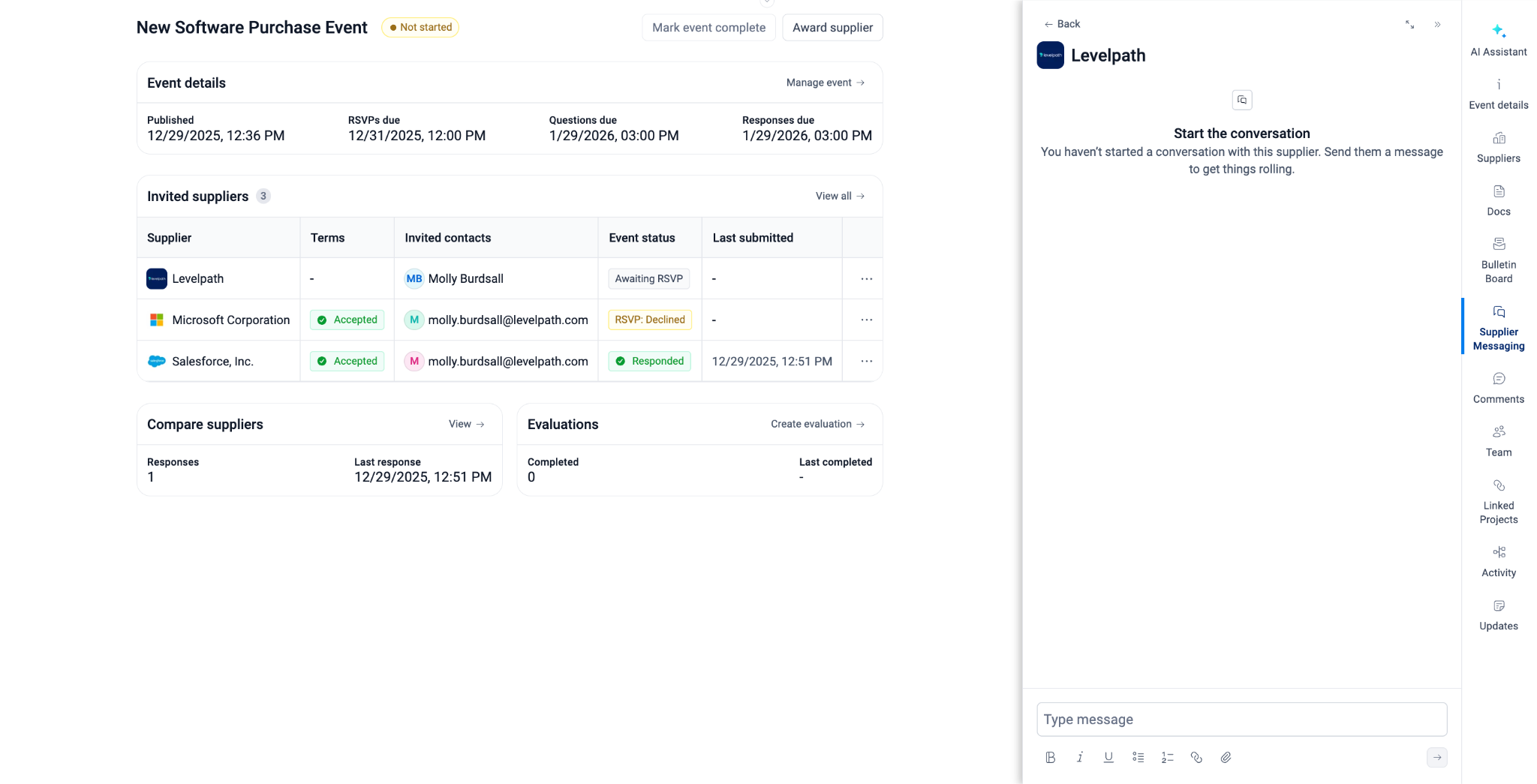Image resolution: width=1537 pixels, height=784 pixels.
Task: Switch to the Bulletin Board tab
Action: point(1498,260)
